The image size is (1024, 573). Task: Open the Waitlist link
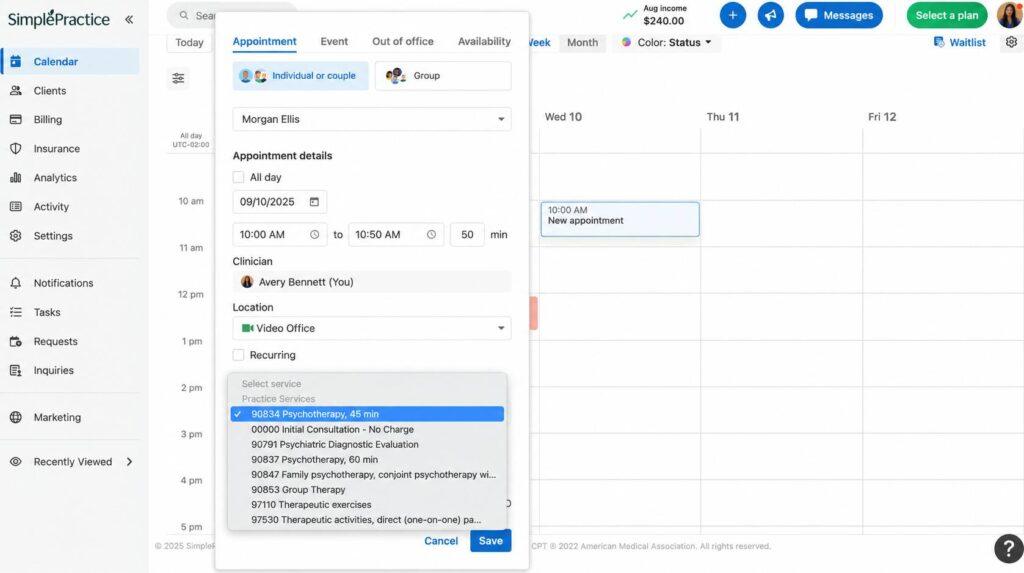click(x=959, y=42)
